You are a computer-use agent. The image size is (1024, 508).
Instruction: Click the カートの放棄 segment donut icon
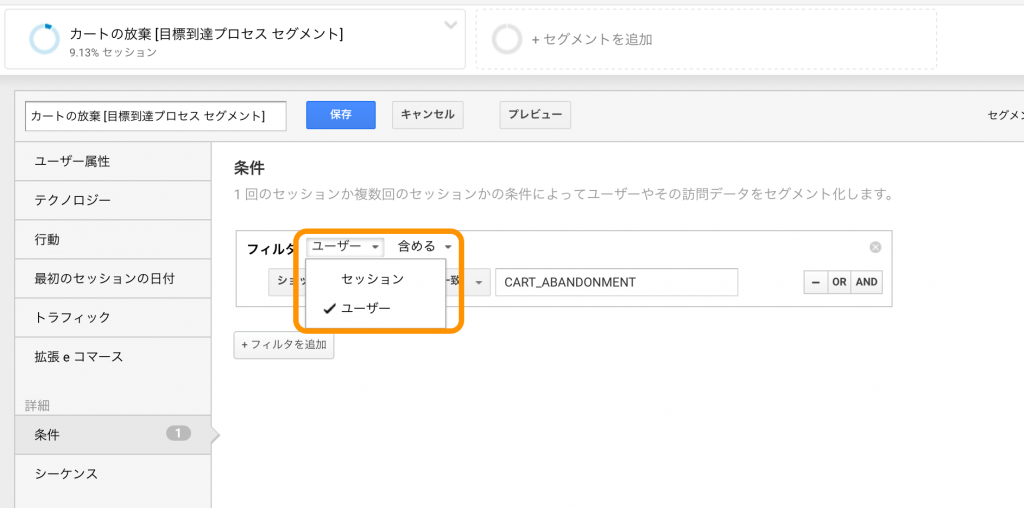[45, 39]
